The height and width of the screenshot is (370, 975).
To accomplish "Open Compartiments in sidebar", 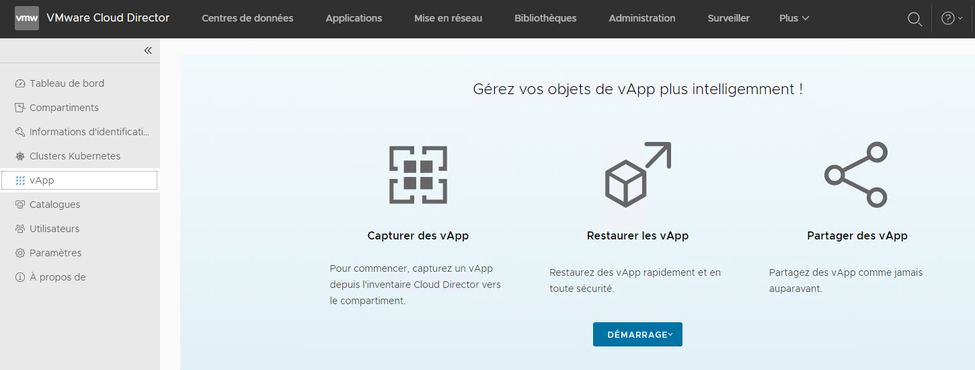I will point(64,108).
